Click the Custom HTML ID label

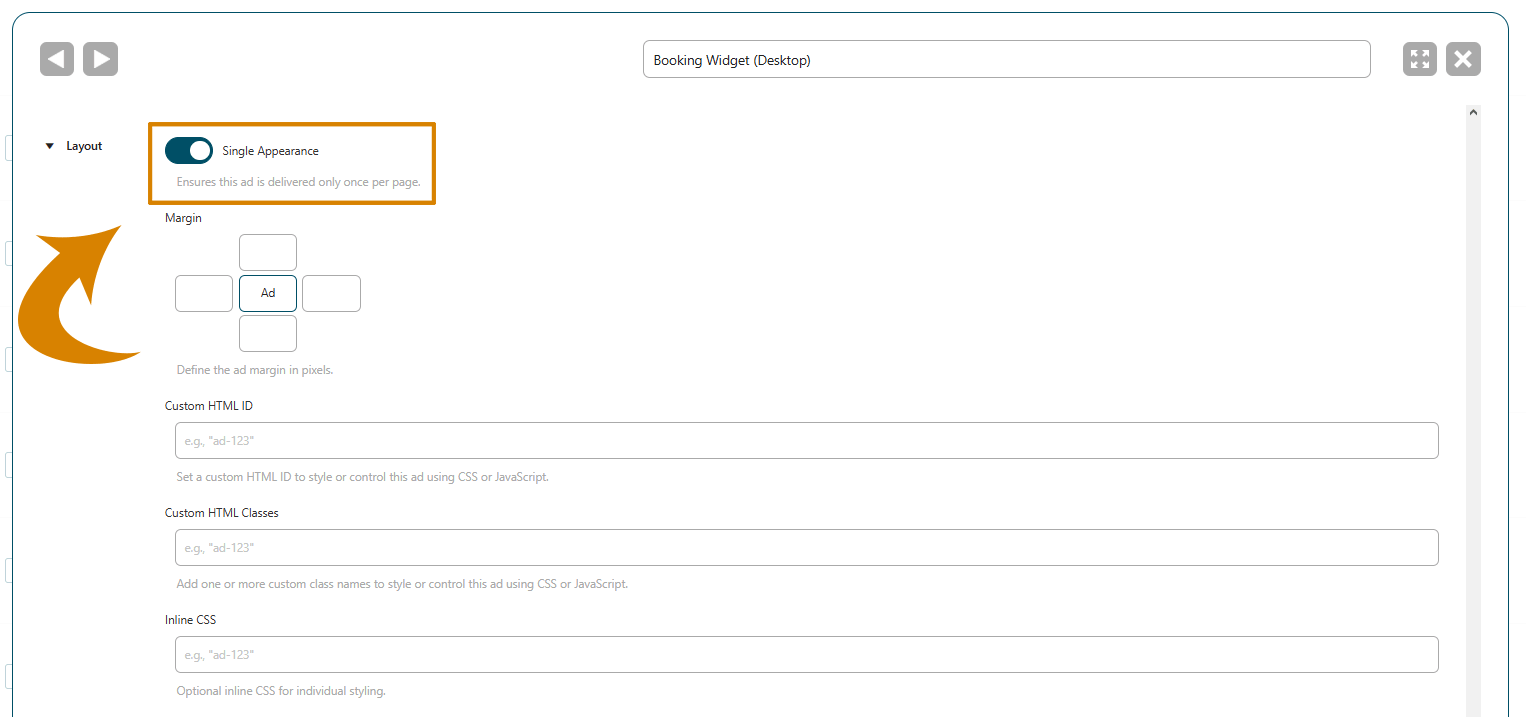coord(215,406)
